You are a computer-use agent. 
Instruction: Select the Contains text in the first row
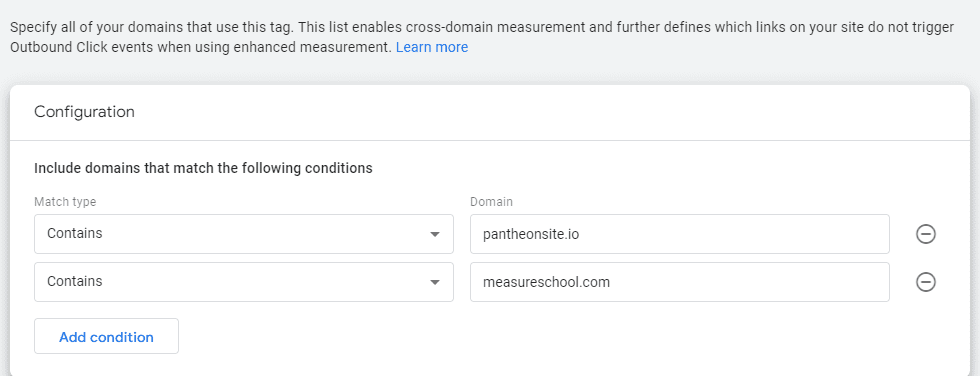(74, 234)
